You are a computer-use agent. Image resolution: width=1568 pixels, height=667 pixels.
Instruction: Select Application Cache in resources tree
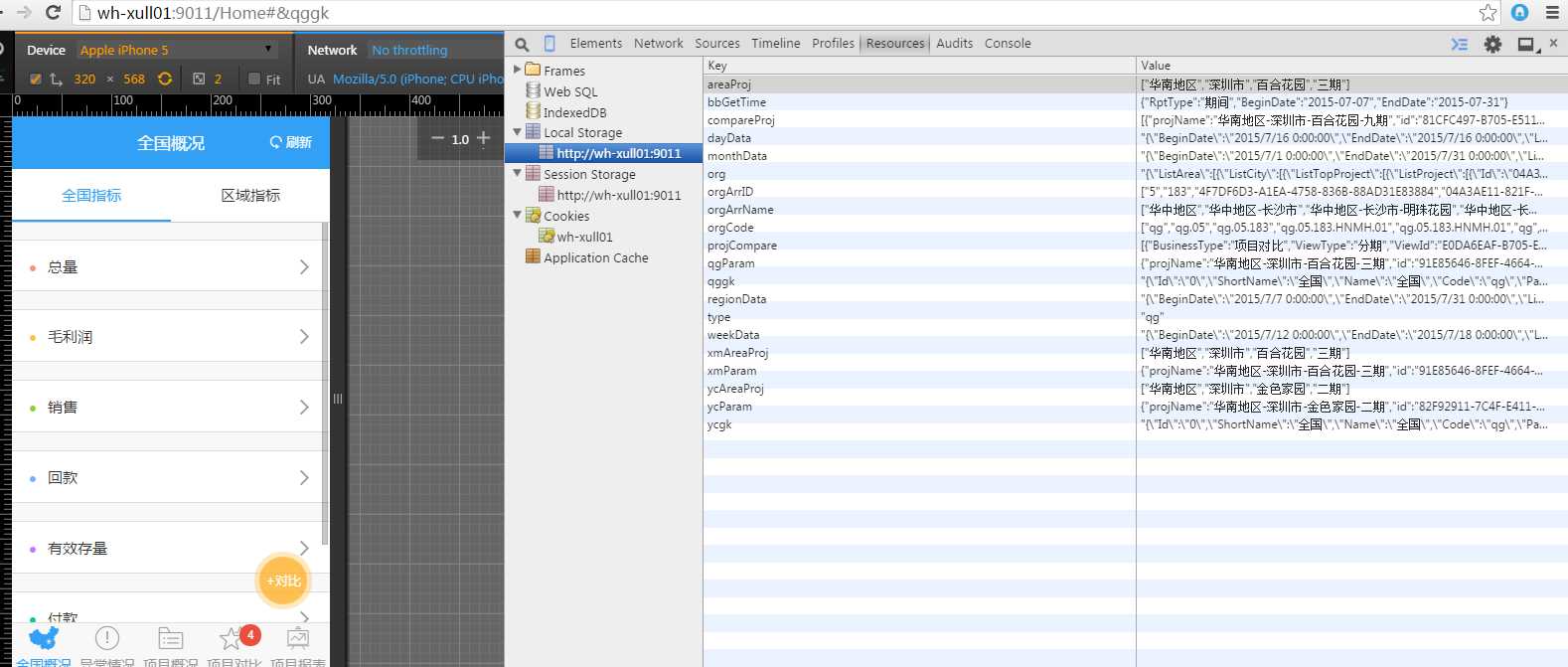pyautogui.click(x=595, y=257)
